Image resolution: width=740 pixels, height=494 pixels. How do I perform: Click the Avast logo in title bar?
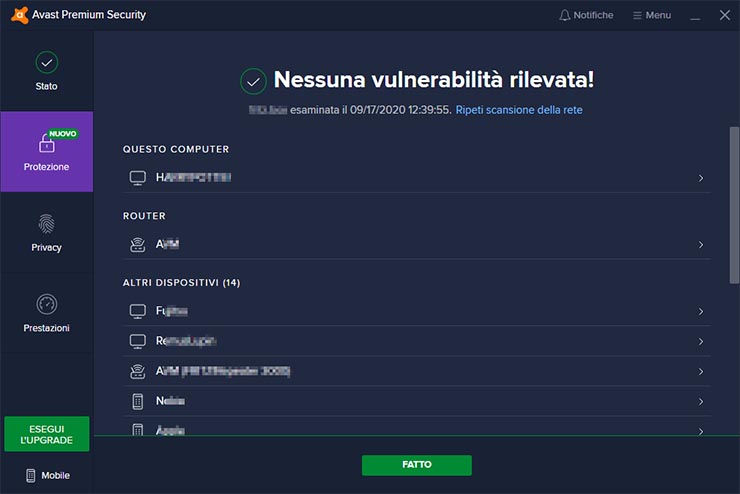(15, 15)
